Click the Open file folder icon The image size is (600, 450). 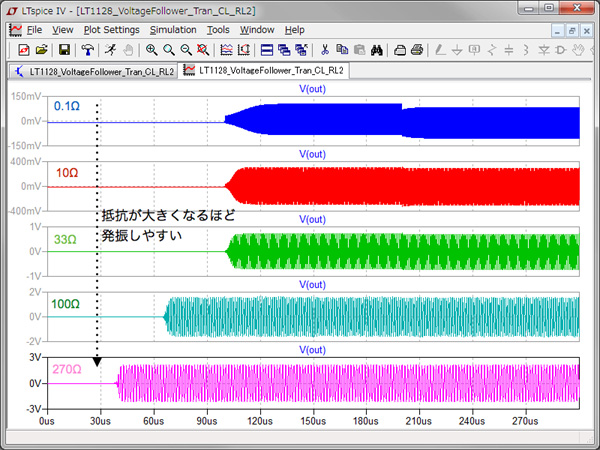coord(42,49)
